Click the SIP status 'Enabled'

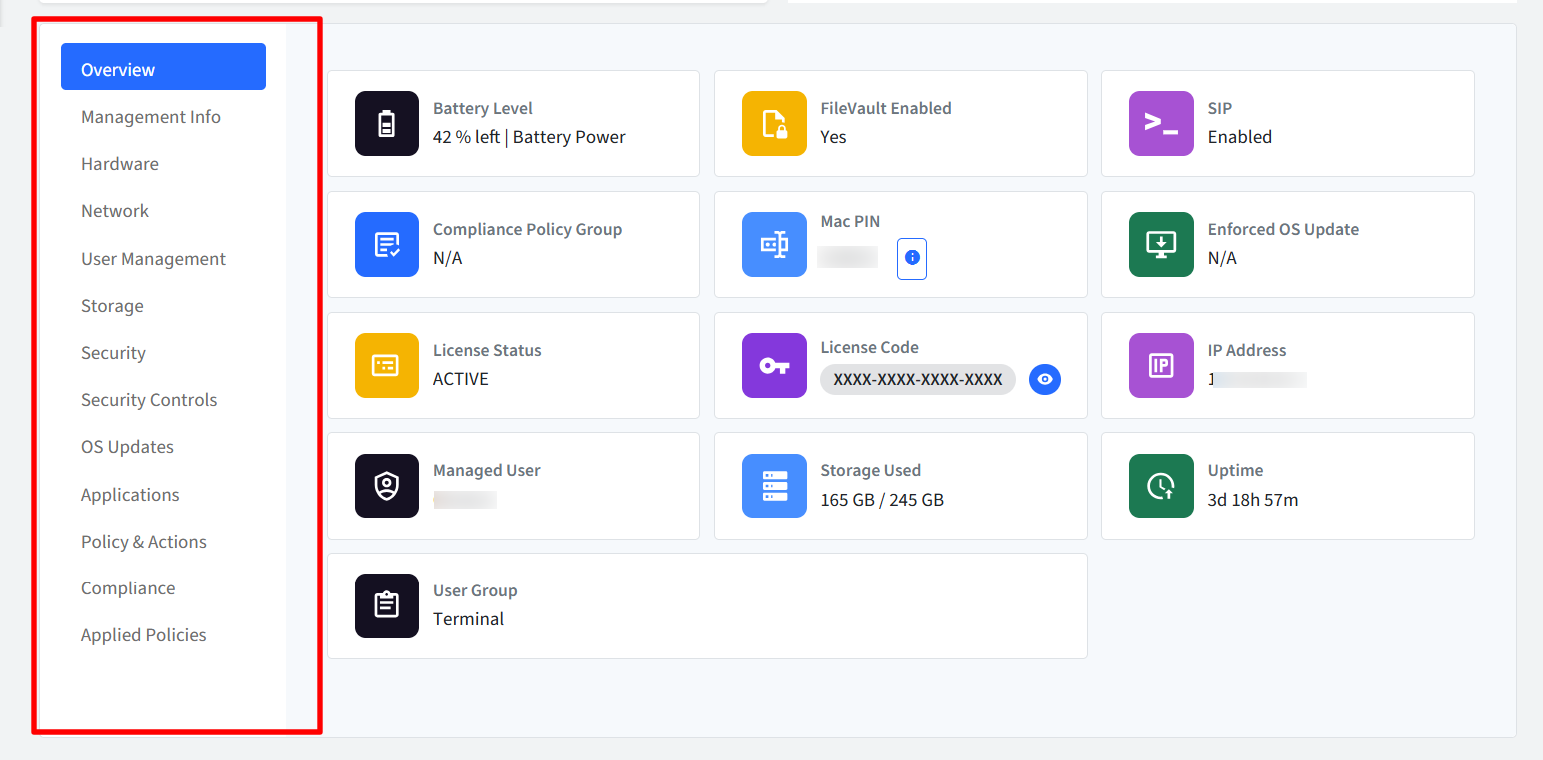[1240, 137]
